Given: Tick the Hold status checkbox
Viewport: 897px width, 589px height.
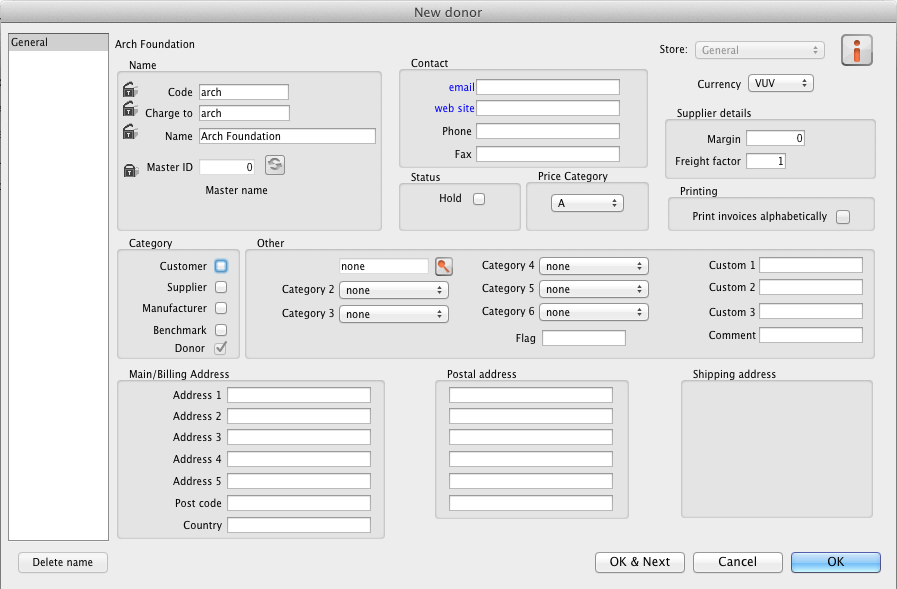Looking at the screenshot, I should (479, 199).
